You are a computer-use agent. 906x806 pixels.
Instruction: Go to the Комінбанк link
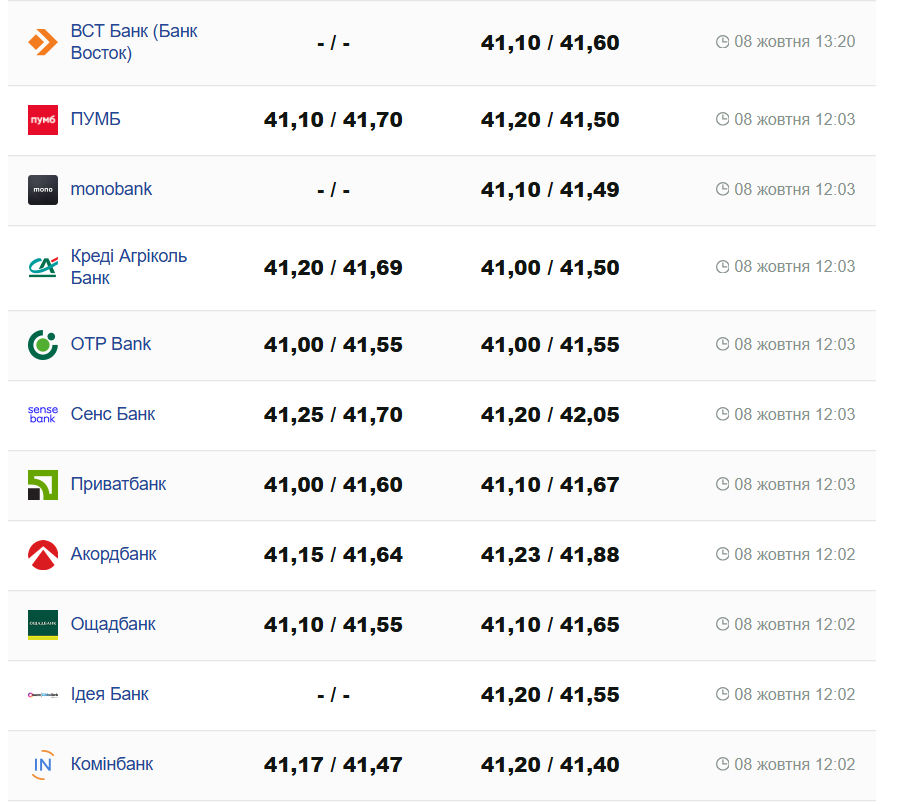pyautogui.click(x=112, y=764)
